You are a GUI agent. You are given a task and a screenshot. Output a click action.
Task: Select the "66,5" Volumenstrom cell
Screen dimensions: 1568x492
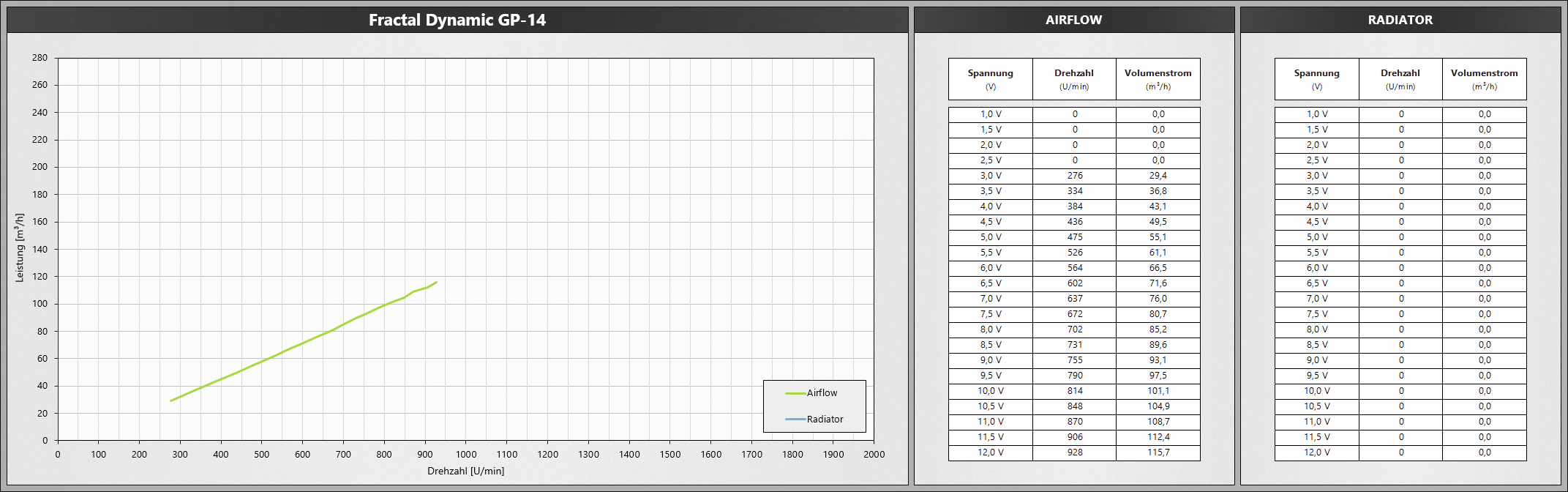coord(1158,268)
